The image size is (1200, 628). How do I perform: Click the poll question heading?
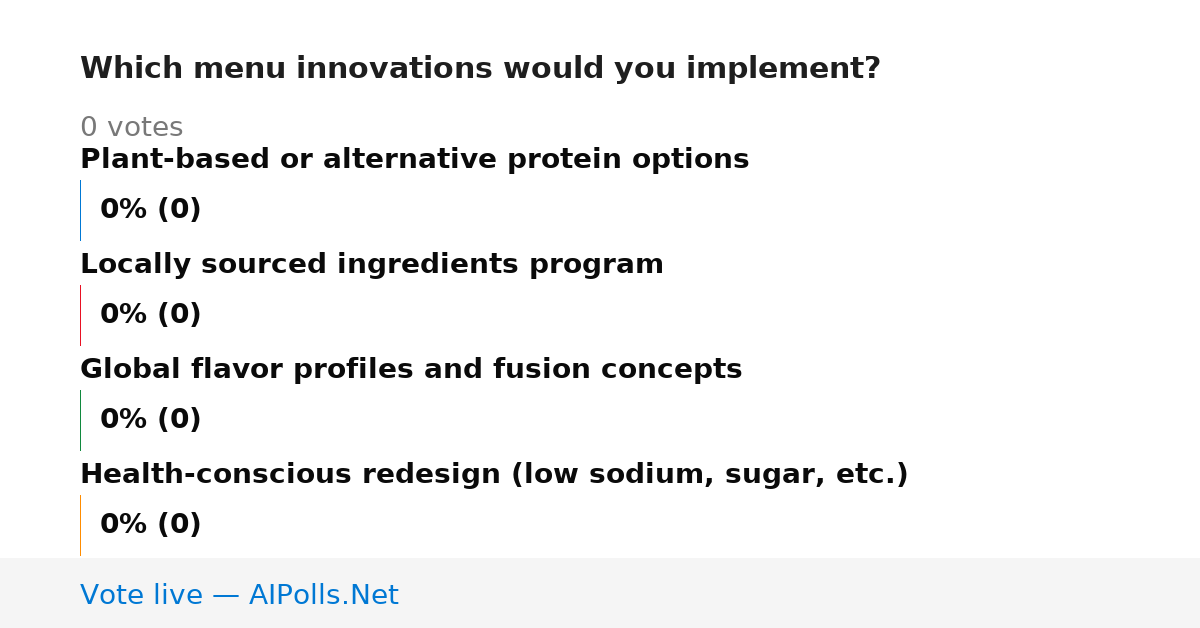point(480,68)
